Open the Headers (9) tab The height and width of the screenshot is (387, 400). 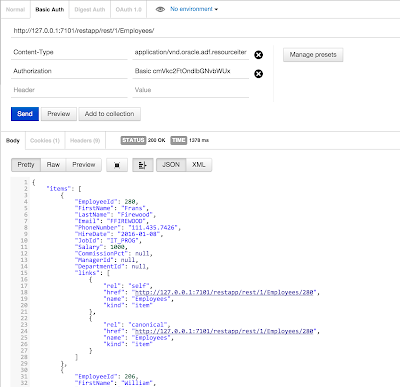pyautogui.click(x=85, y=141)
